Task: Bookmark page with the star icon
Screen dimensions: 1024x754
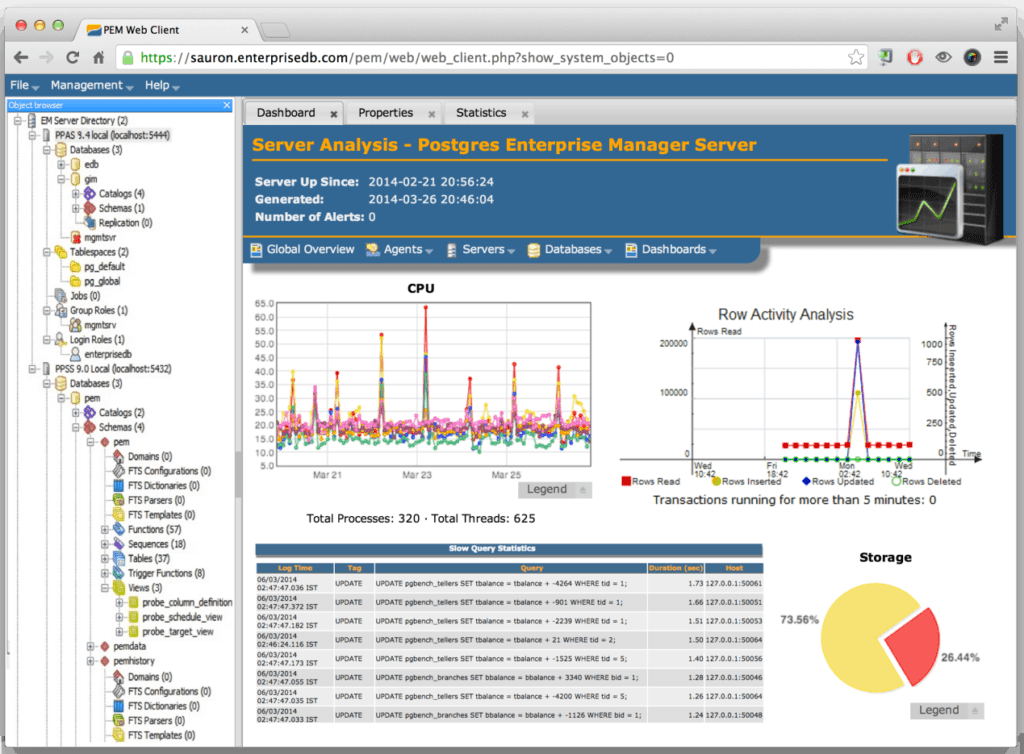Action: (x=856, y=58)
